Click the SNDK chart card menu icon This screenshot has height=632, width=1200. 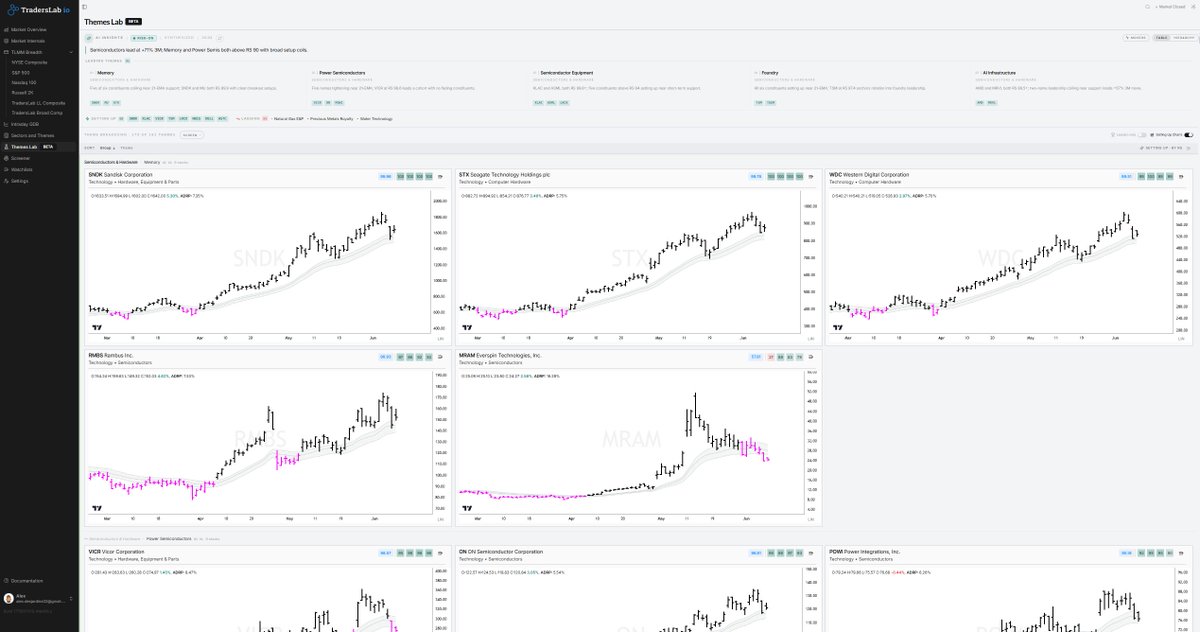point(441,177)
